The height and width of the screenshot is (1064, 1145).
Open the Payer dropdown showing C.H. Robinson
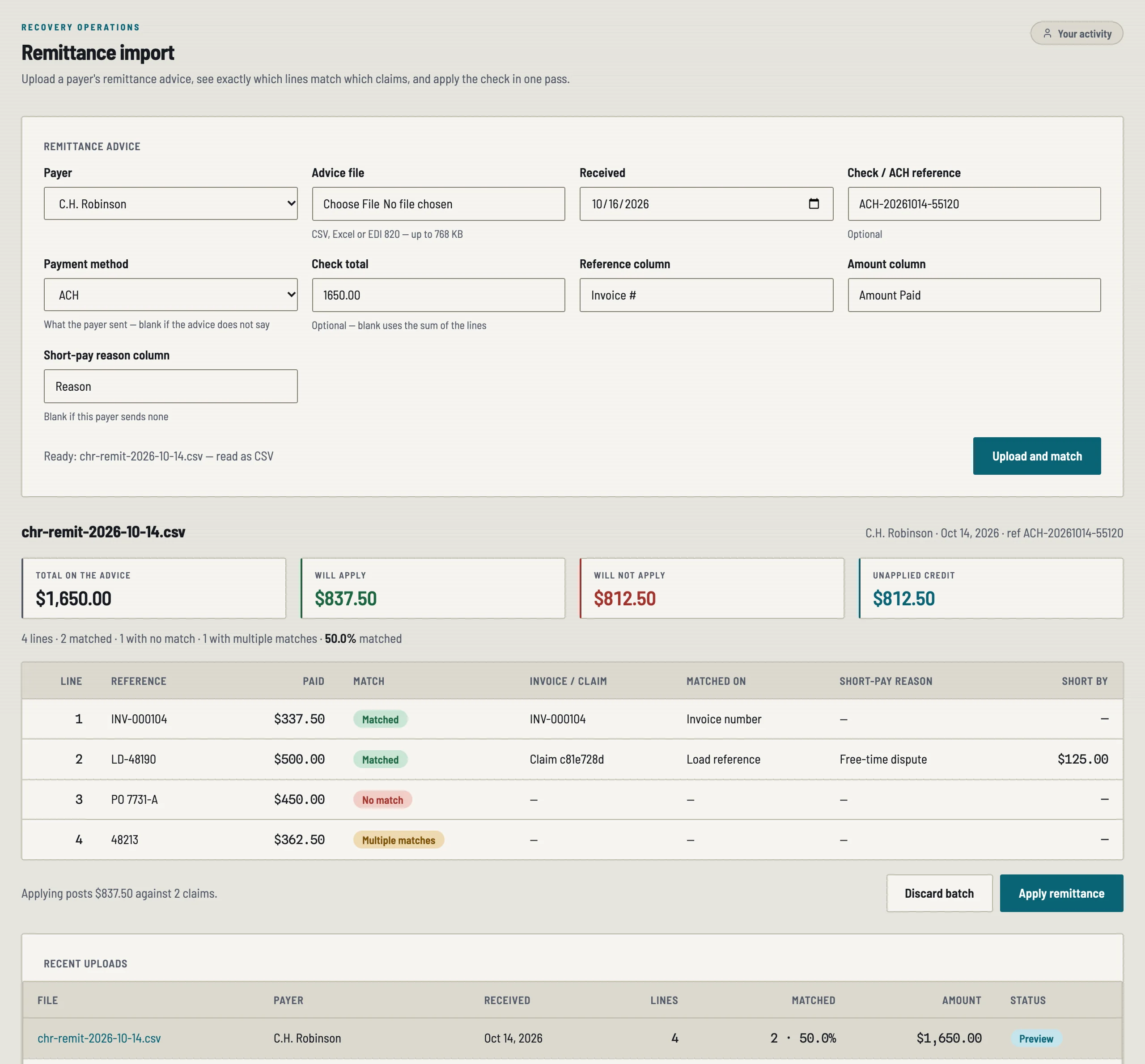pos(170,203)
